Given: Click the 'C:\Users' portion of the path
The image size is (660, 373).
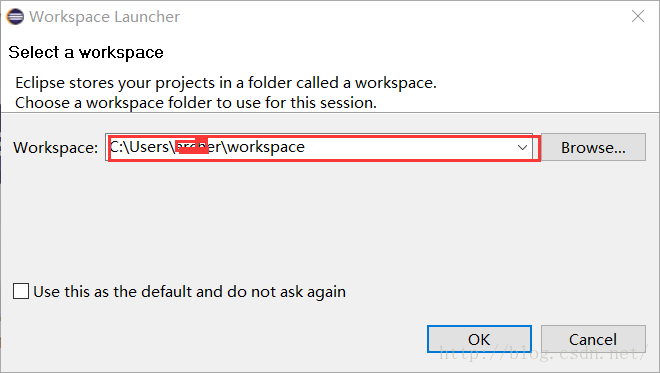Looking at the screenshot, I should [x=139, y=147].
